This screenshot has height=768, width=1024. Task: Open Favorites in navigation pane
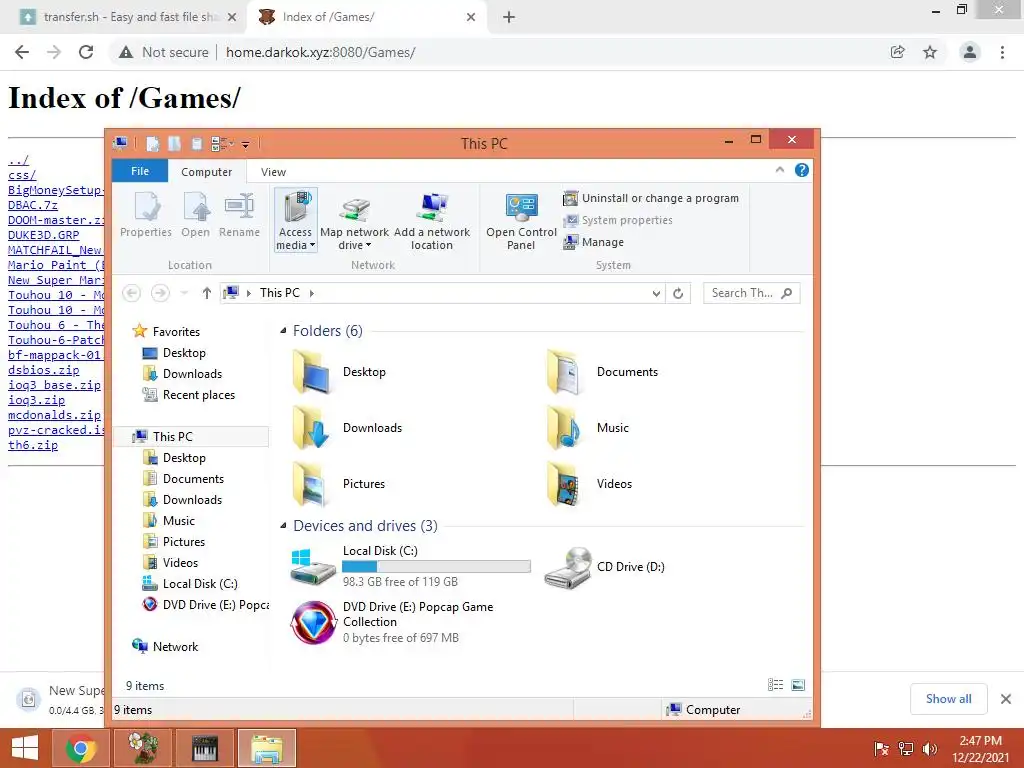pyautogui.click(x=166, y=332)
